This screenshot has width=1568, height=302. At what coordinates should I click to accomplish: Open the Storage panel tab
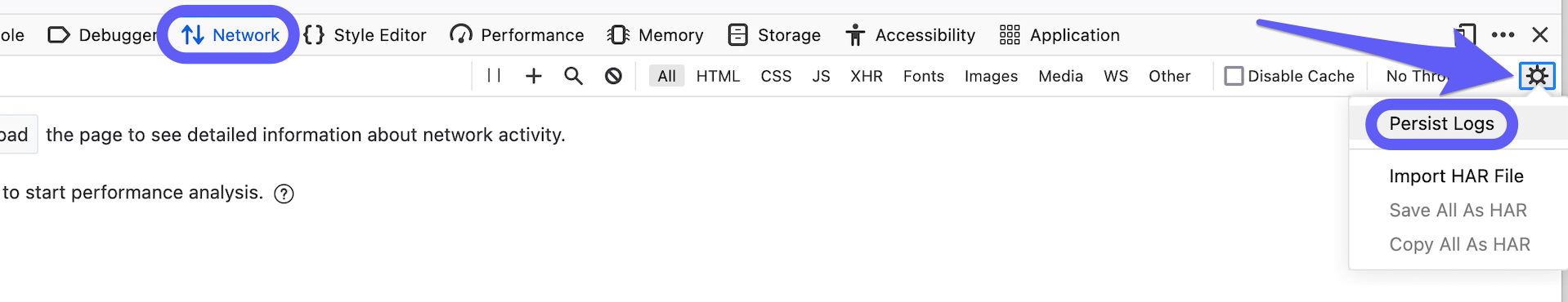[x=774, y=35]
